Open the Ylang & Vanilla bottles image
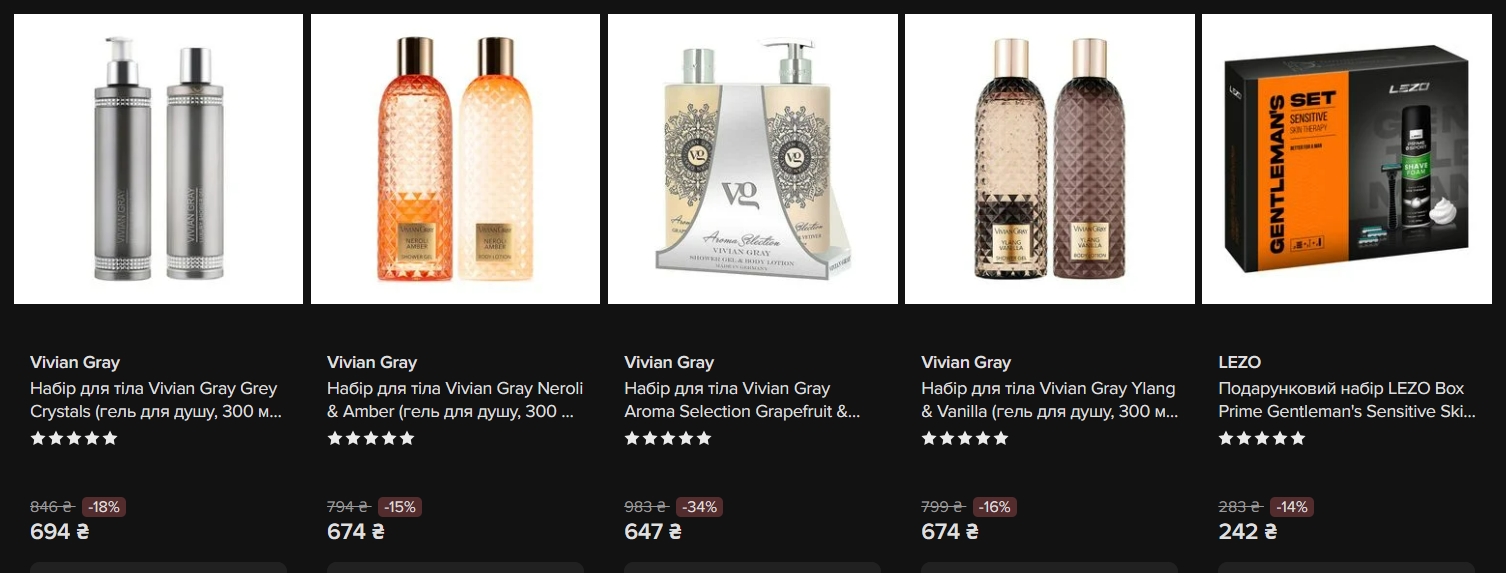Screen dimensions: 1506x573 coord(1050,159)
